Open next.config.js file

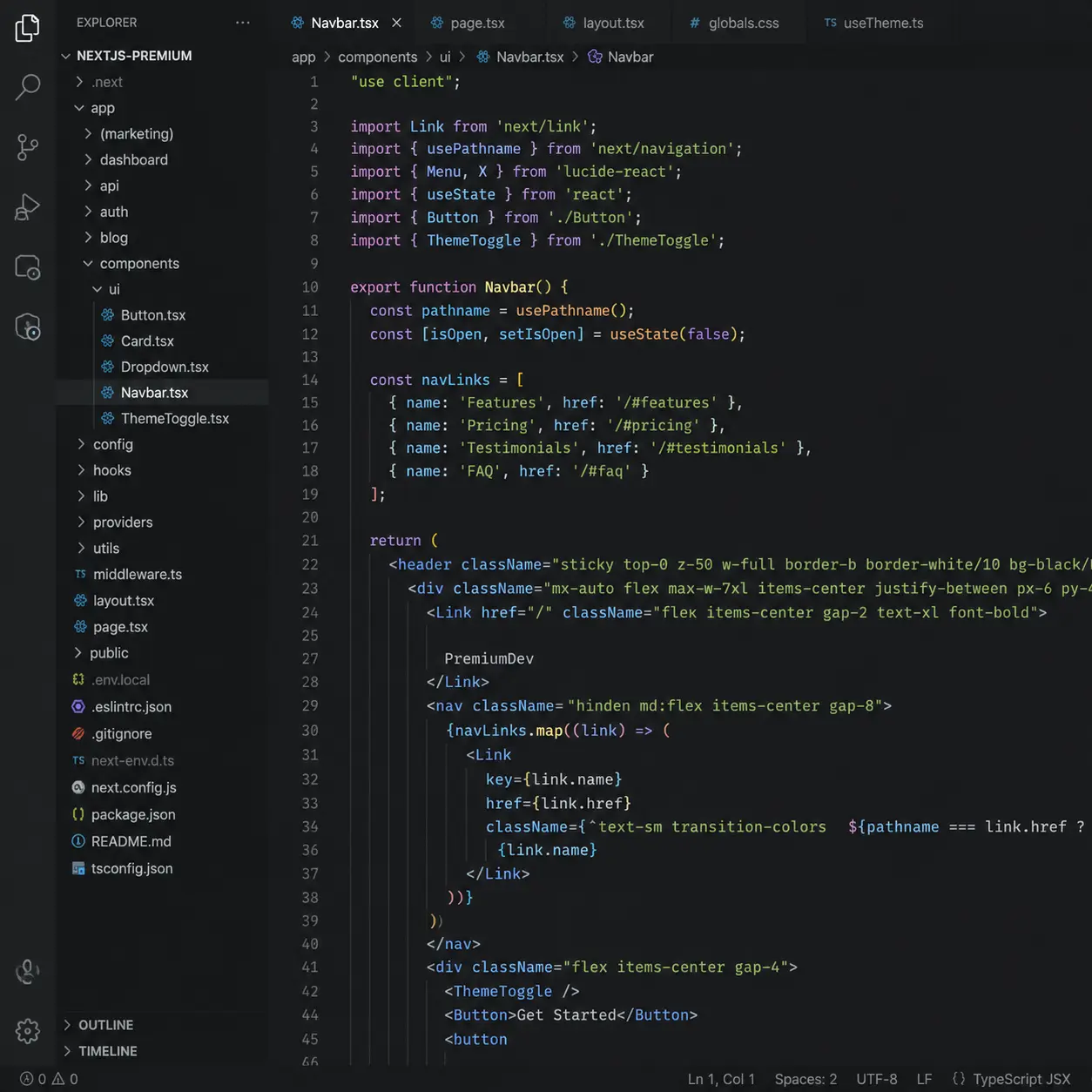(133, 788)
